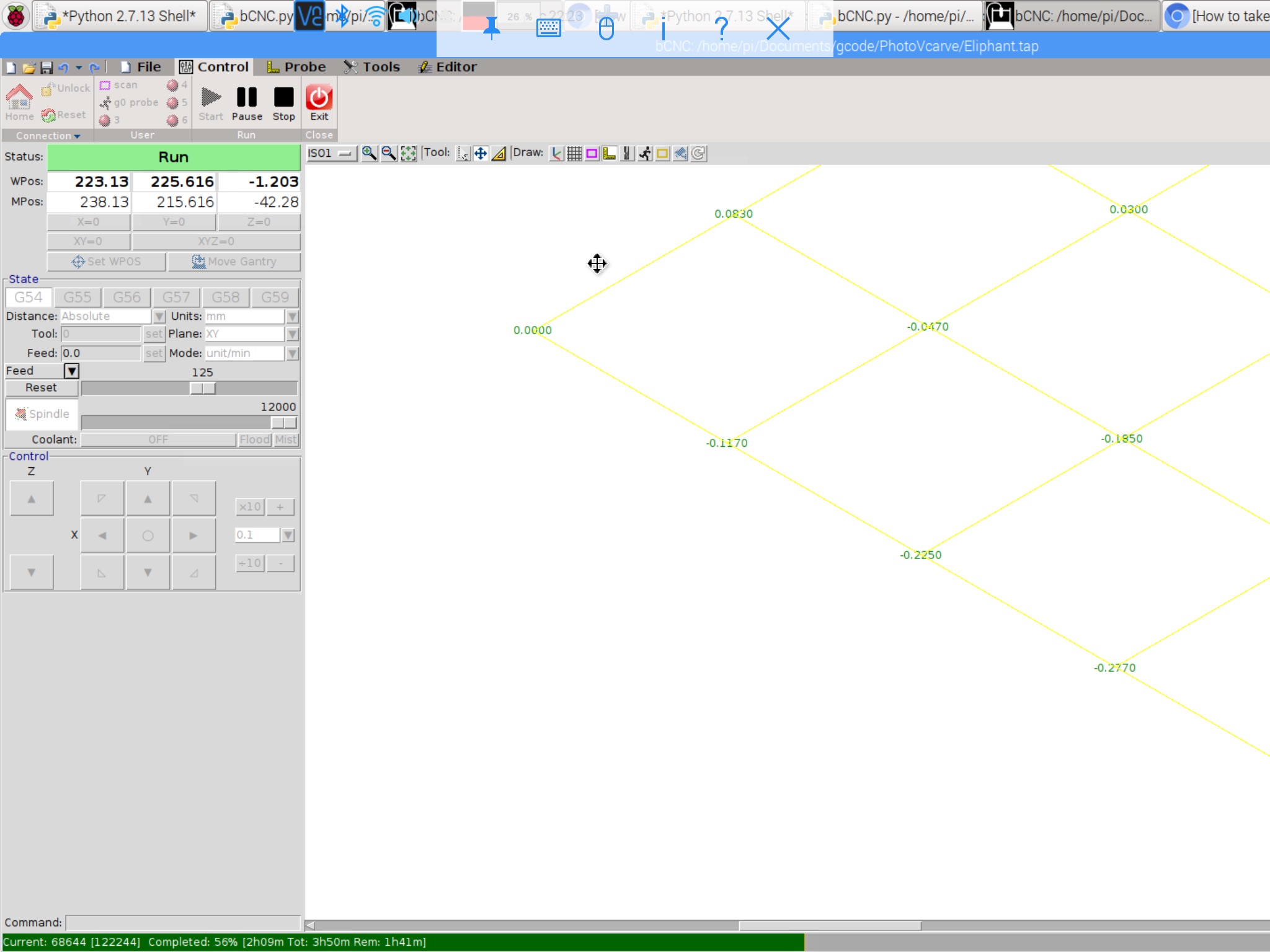
Task: Click the green Run status bar
Action: (x=174, y=157)
